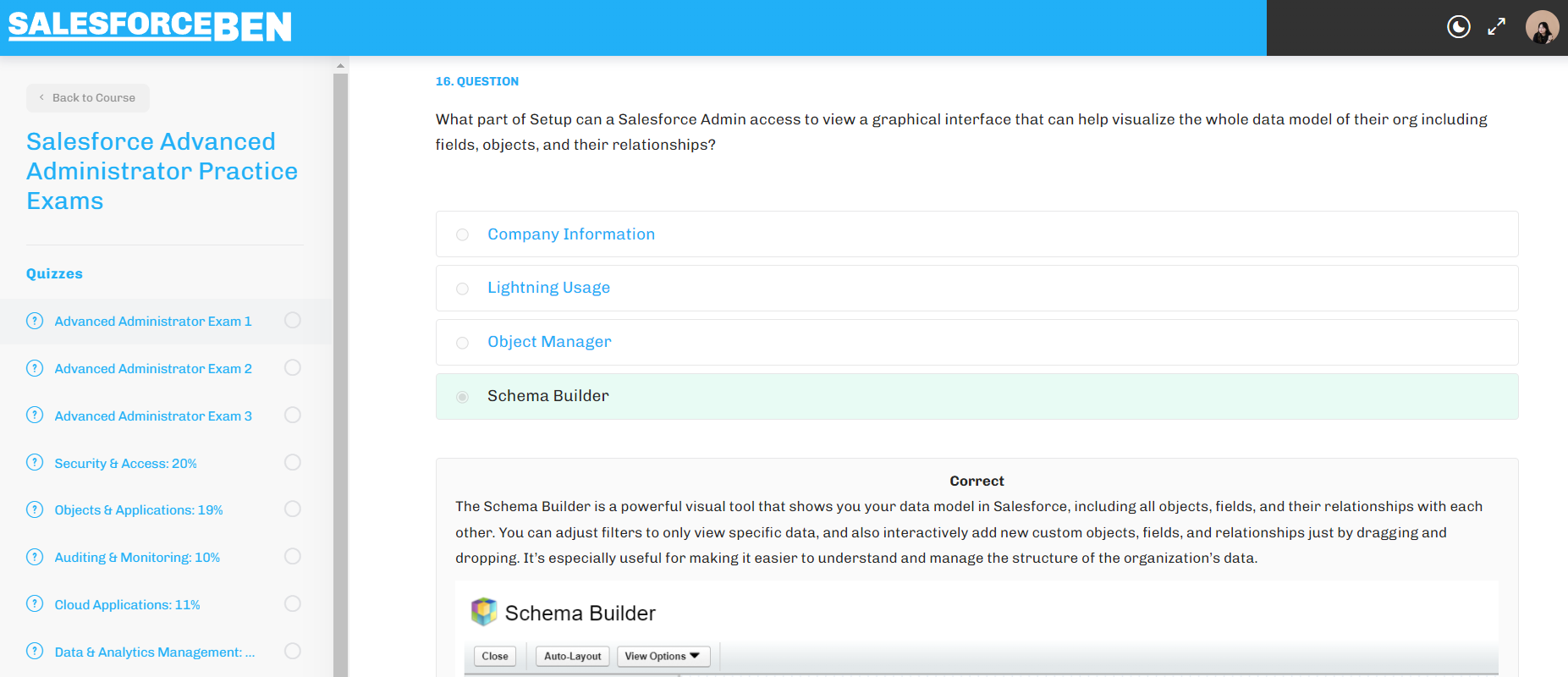Open Objects & Applications: 19% quiz
The image size is (1568, 677).
point(139,510)
